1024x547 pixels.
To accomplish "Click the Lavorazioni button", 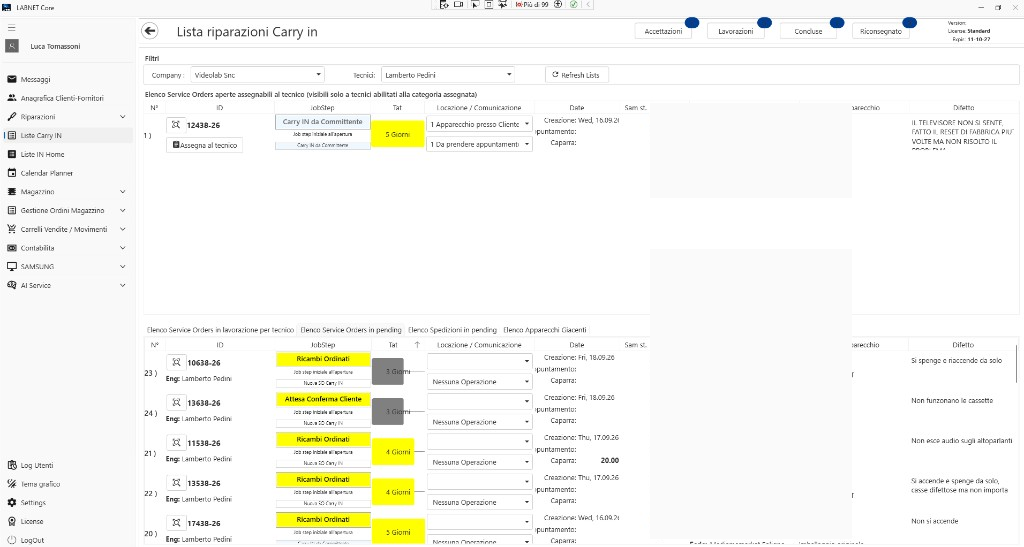I will (736, 31).
